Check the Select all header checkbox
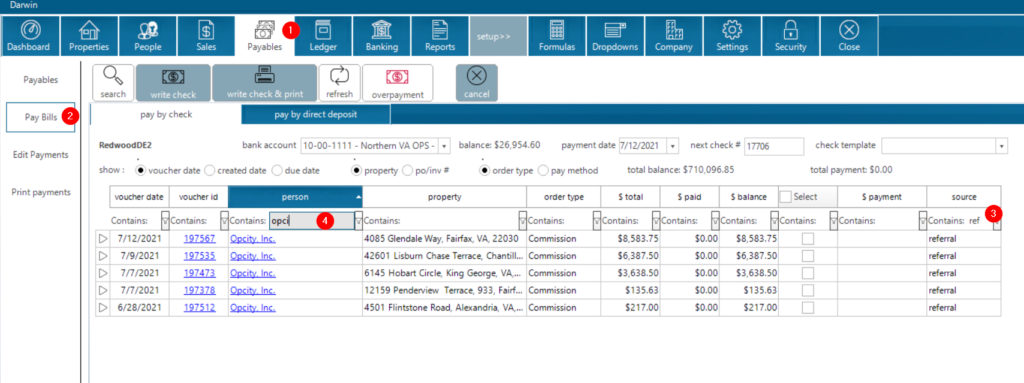 (786, 196)
